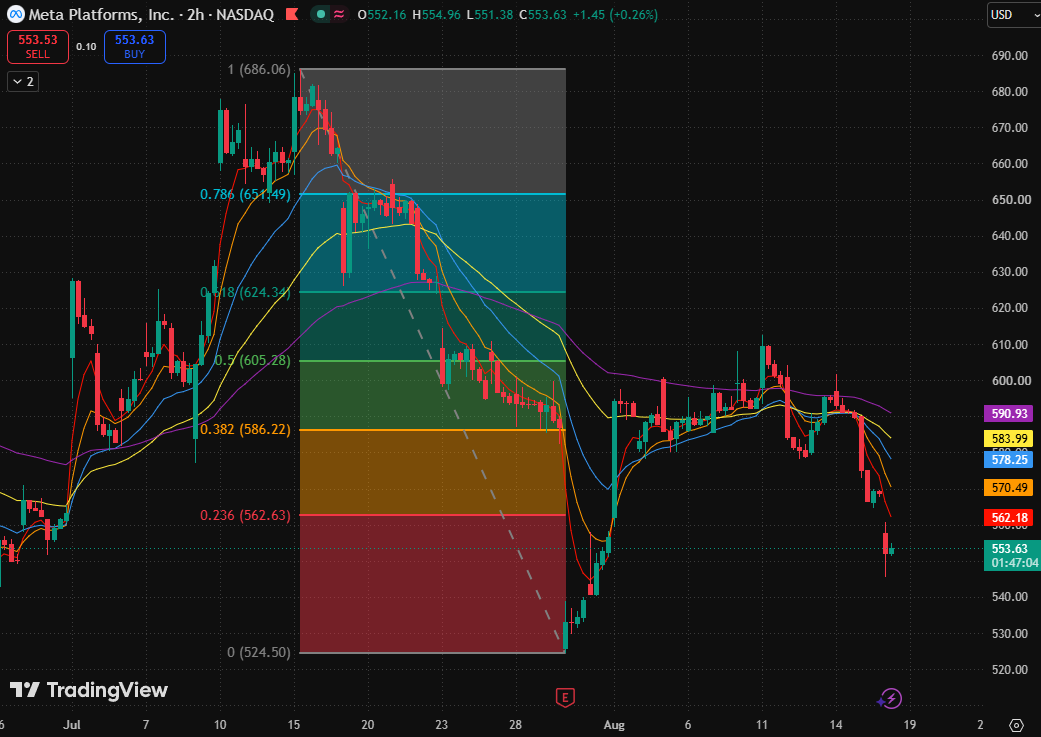Click the Meta Platforms logo icon

click(15, 14)
